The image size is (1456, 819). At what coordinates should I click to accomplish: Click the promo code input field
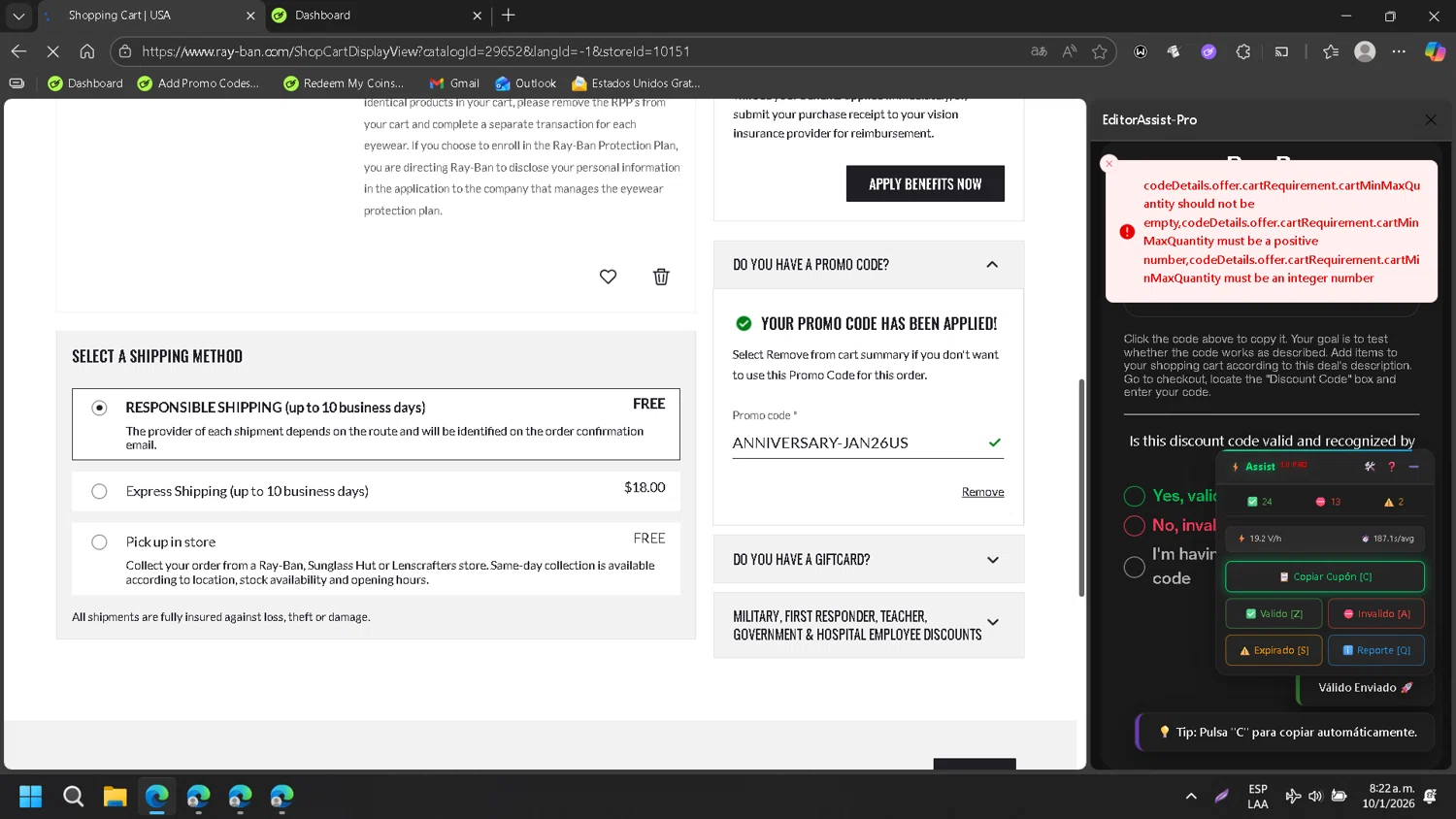[868, 442]
